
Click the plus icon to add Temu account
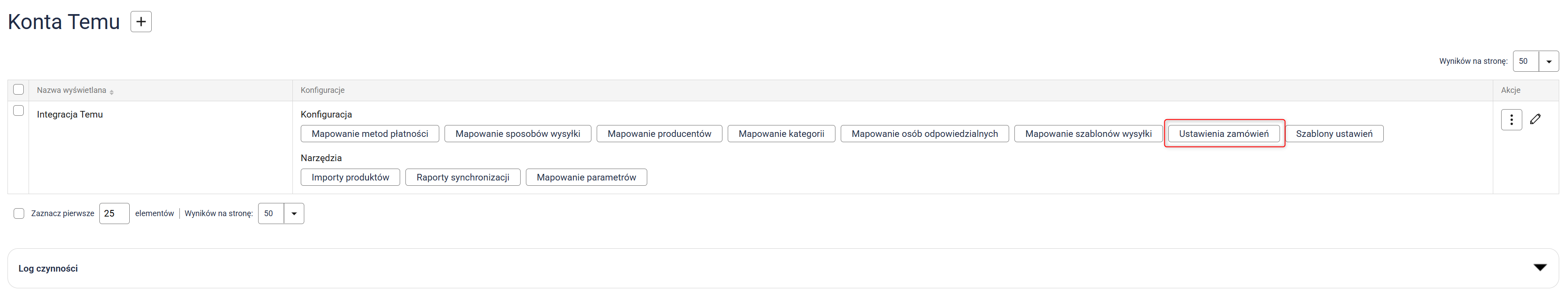(x=141, y=22)
